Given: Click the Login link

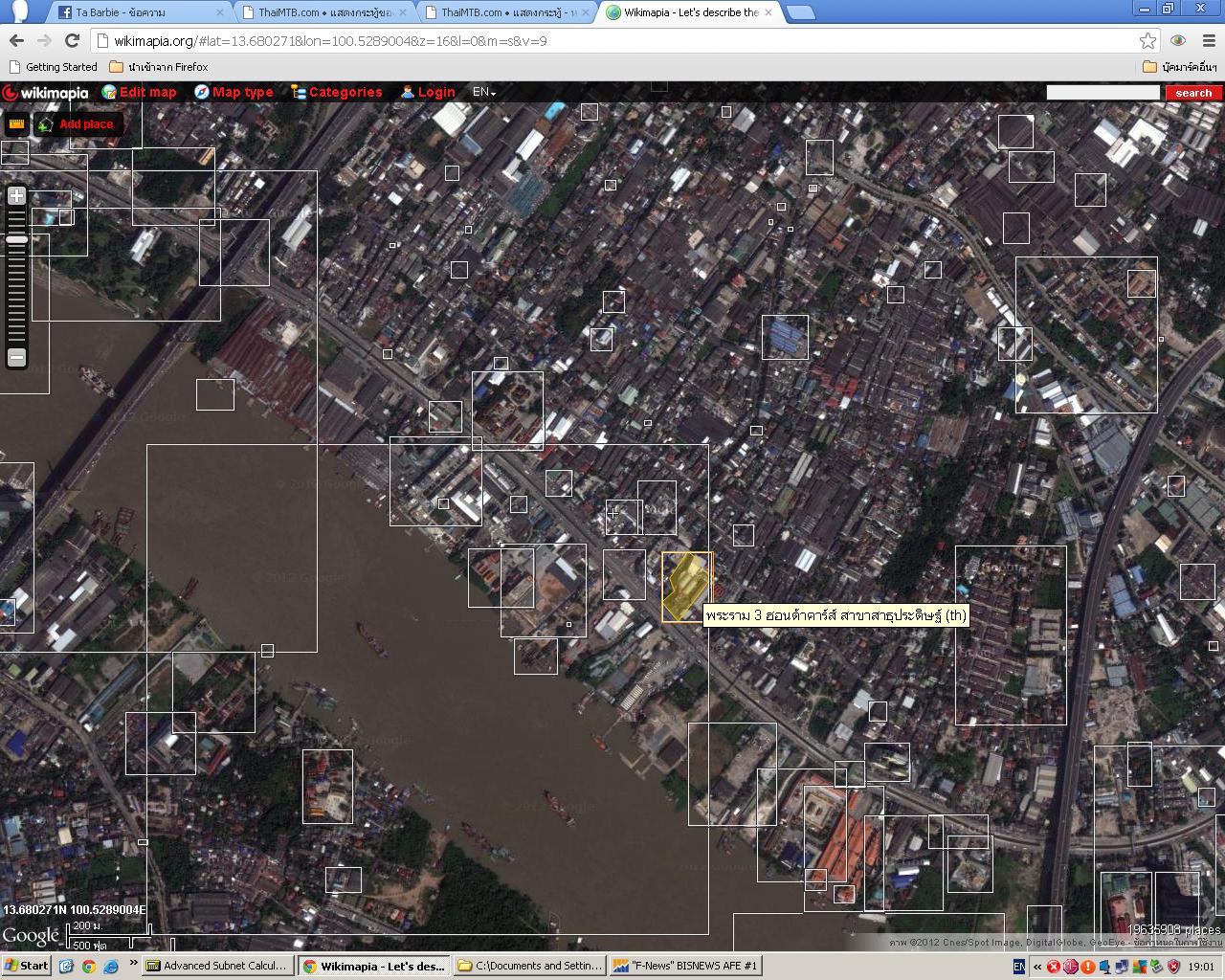Looking at the screenshot, I should coord(428,92).
